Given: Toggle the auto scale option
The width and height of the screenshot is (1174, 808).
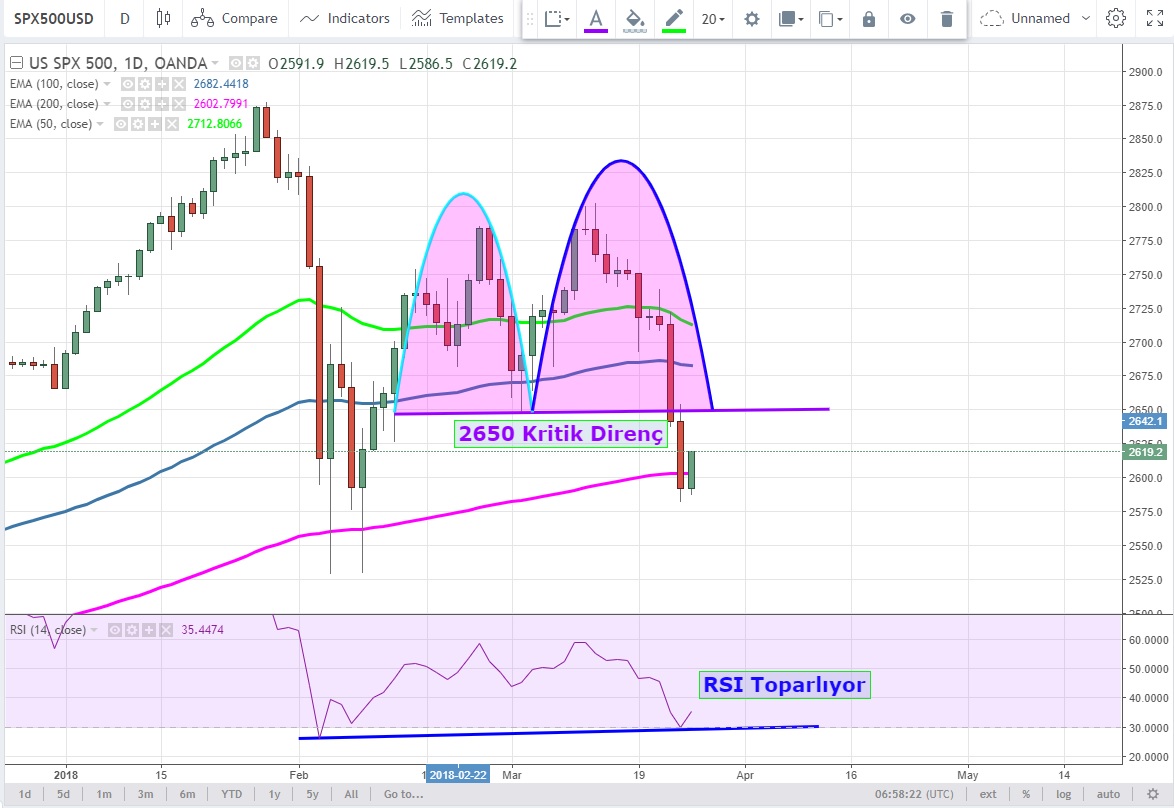Looking at the screenshot, I should click(1108, 794).
